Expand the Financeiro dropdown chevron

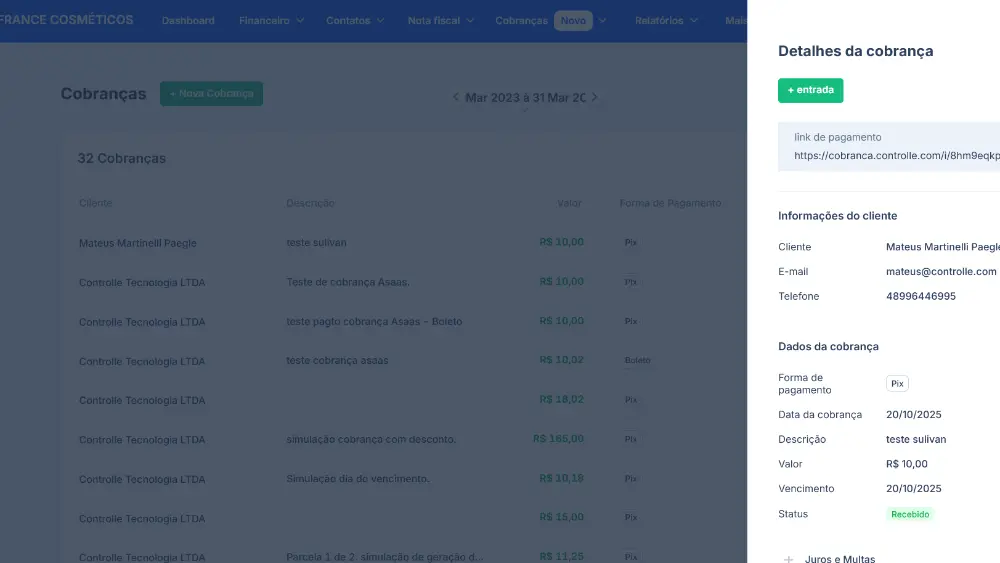(300, 20)
